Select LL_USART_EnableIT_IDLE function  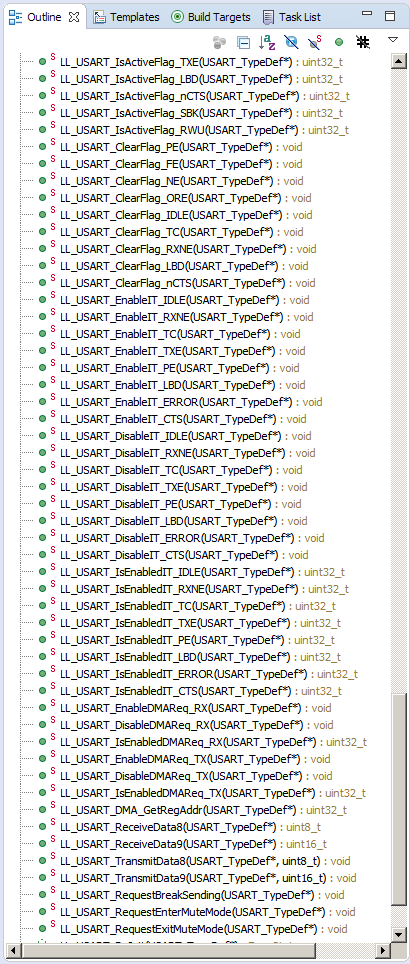[x=184, y=301]
